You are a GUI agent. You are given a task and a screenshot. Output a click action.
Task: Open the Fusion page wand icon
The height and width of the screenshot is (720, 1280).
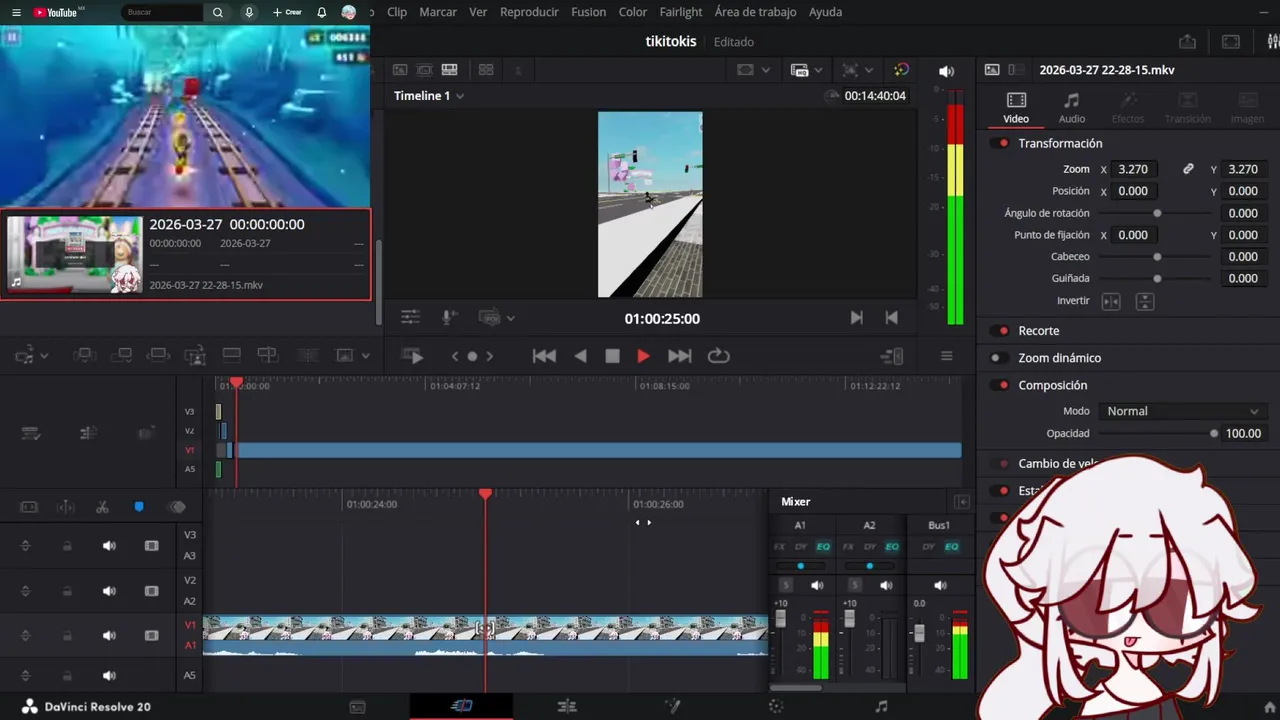pos(673,707)
